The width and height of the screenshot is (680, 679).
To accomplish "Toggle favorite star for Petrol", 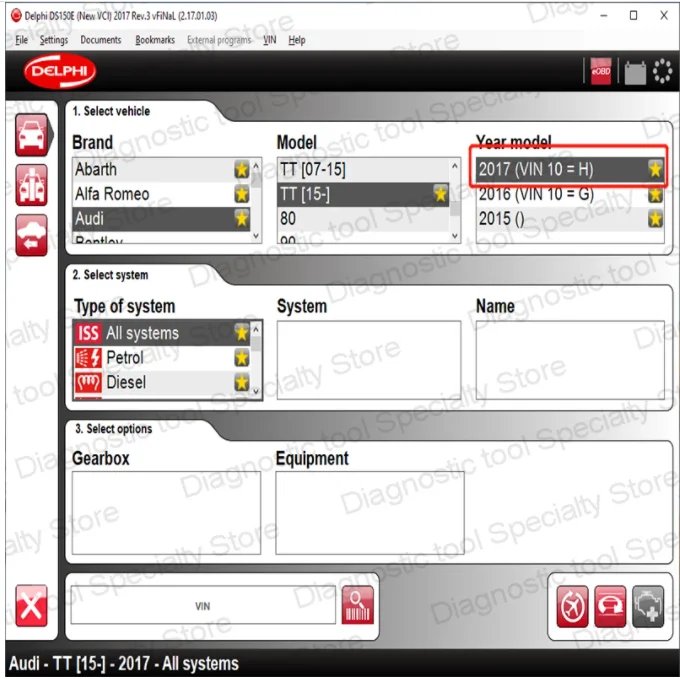I will pyautogui.click(x=242, y=358).
